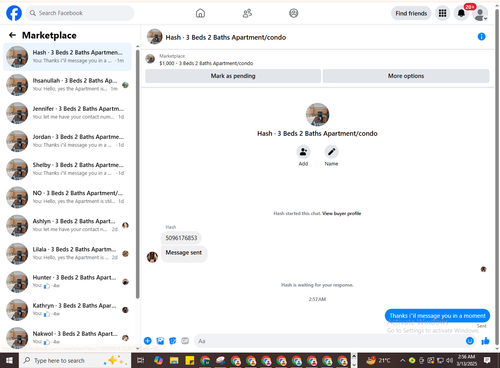Click the conversation list scrollbar
This screenshot has height=368, width=500.
click(138, 173)
